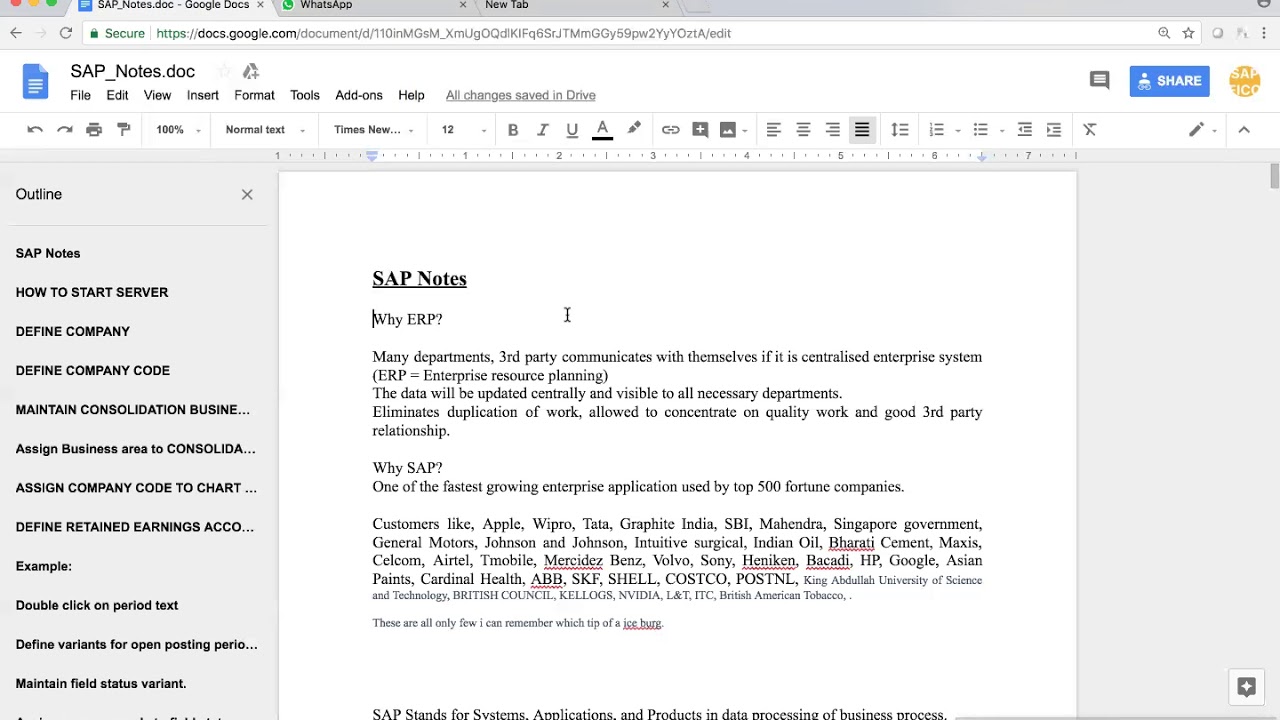Open the Add-ons menu
Screen dimensions: 1280x720
359,95
